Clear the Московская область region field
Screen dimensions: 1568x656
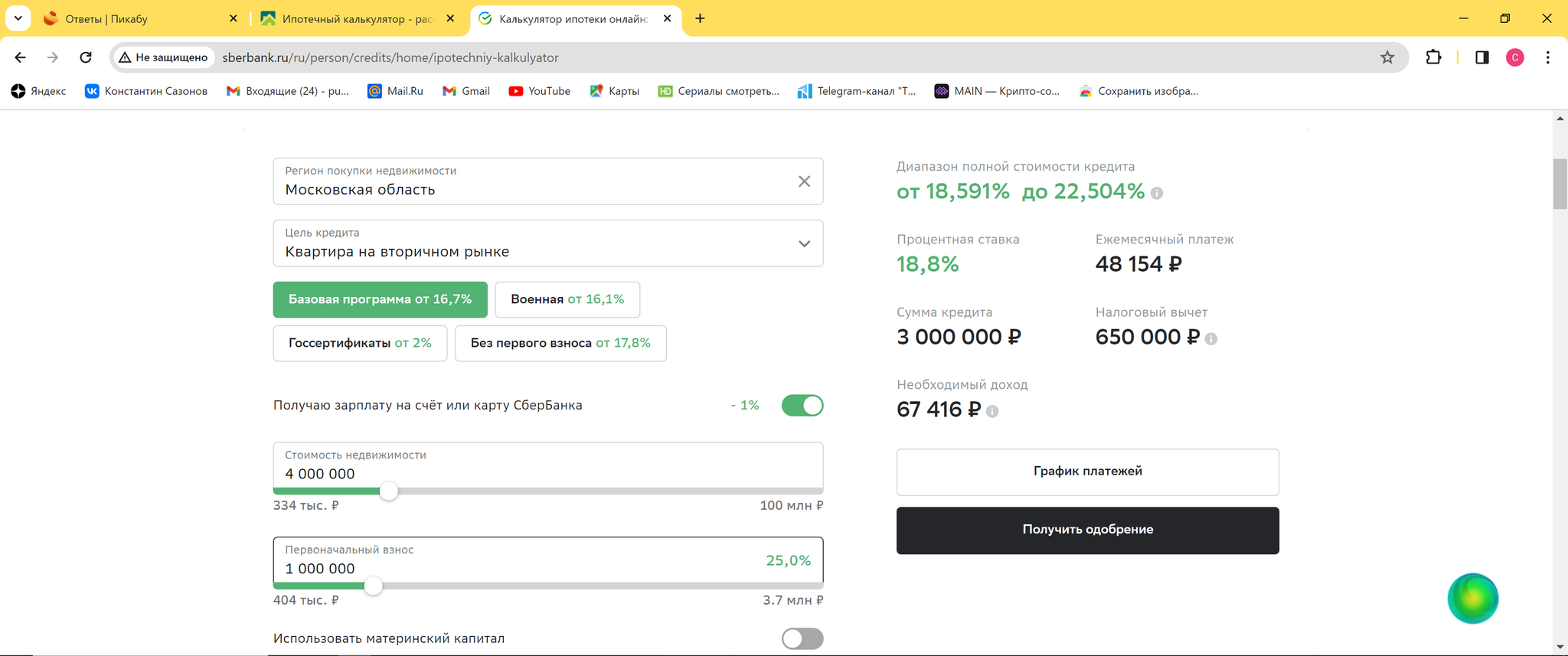click(804, 181)
